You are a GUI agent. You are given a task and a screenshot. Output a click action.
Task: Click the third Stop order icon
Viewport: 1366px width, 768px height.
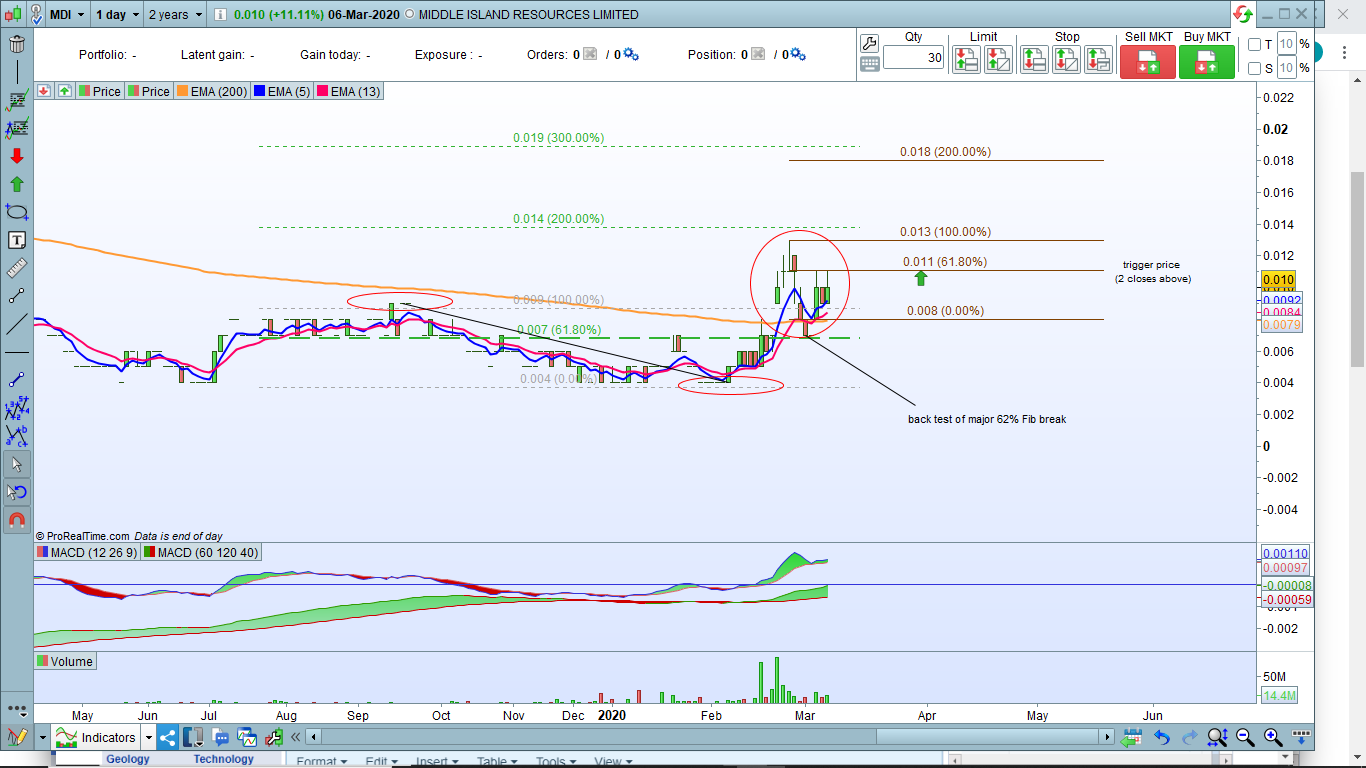(x=1099, y=60)
